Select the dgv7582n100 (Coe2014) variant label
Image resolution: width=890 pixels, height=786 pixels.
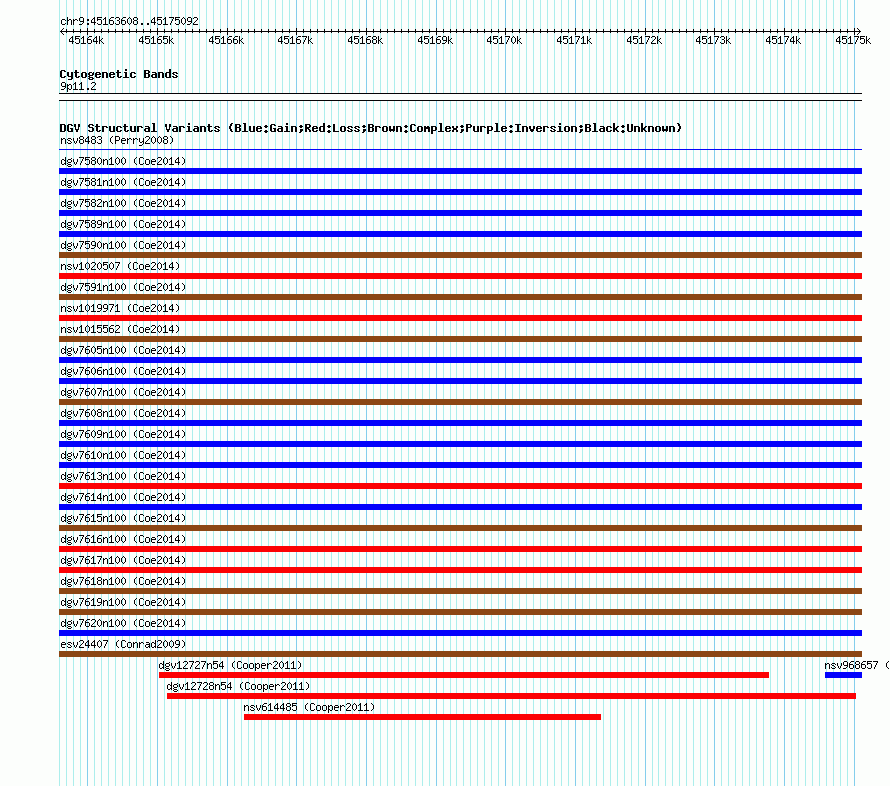[x=123, y=203]
